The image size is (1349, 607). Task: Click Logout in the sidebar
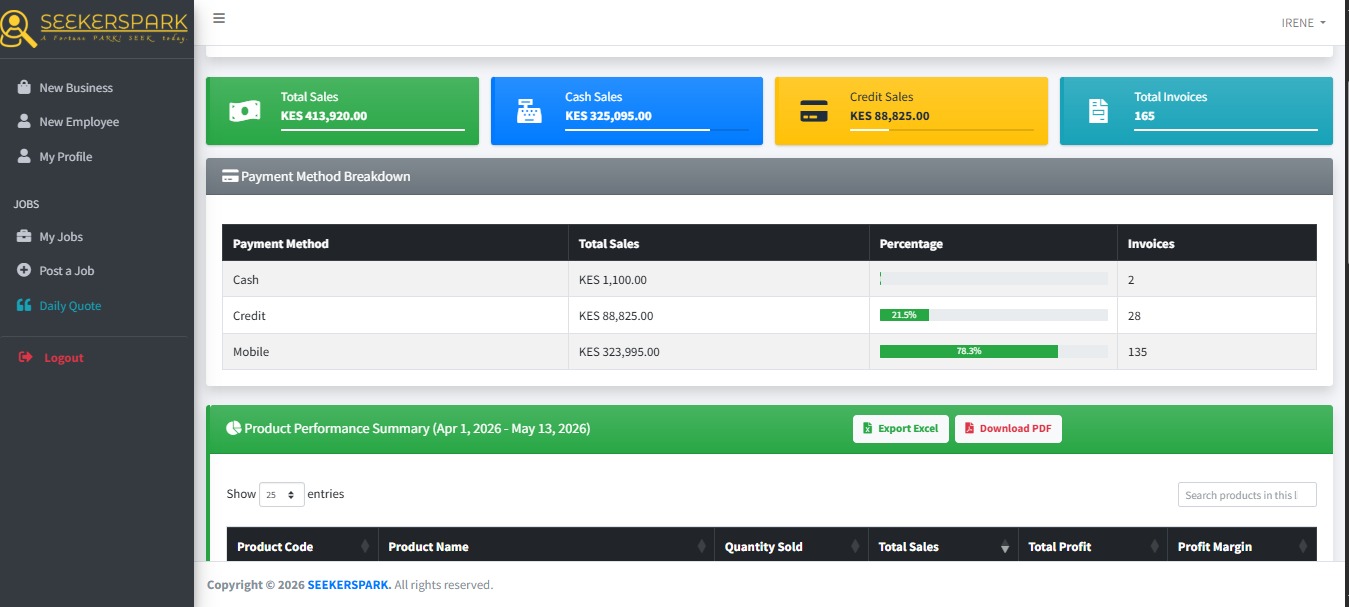pos(97,357)
